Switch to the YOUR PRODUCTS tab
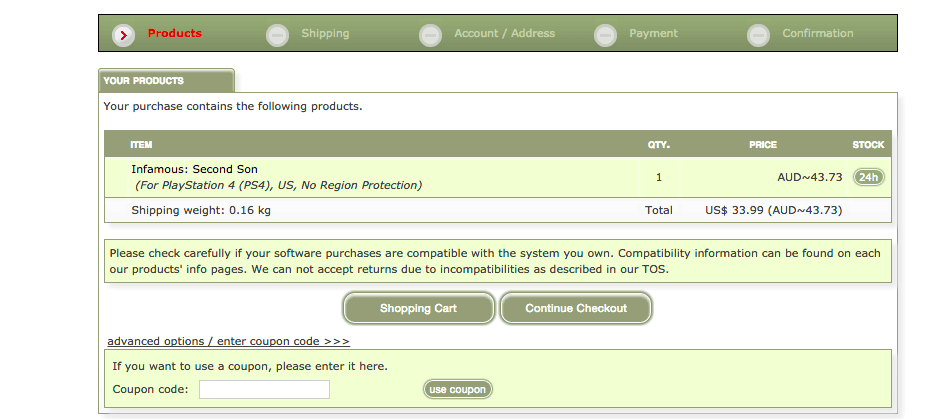The height and width of the screenshot is (419, 945). click(144, 81)
